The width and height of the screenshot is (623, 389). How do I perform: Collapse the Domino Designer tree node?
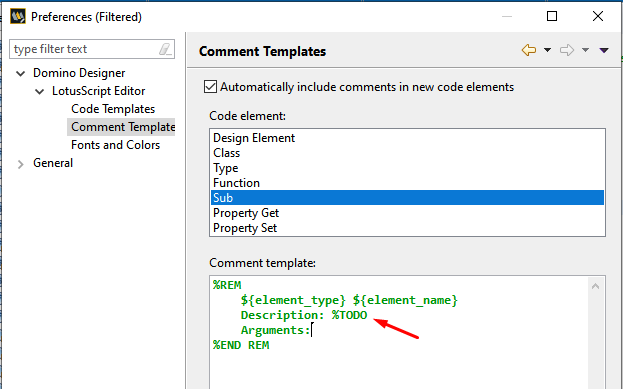pyautogui.click(x=21, y=74)
